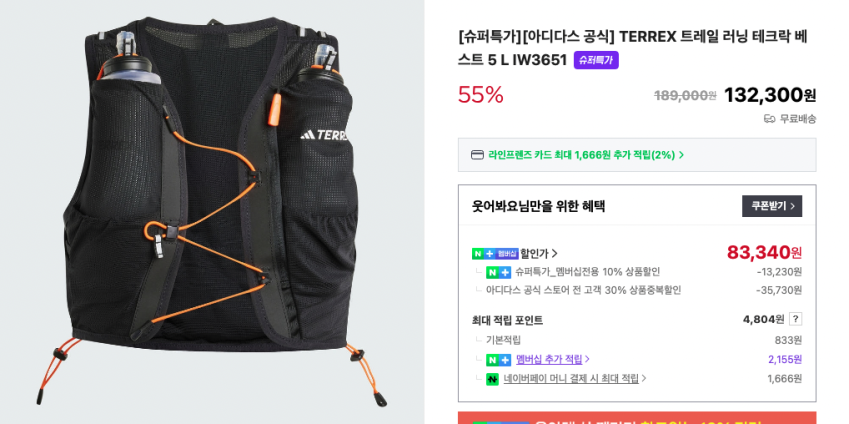Click the TERREX vest product image

pos(212,212)
